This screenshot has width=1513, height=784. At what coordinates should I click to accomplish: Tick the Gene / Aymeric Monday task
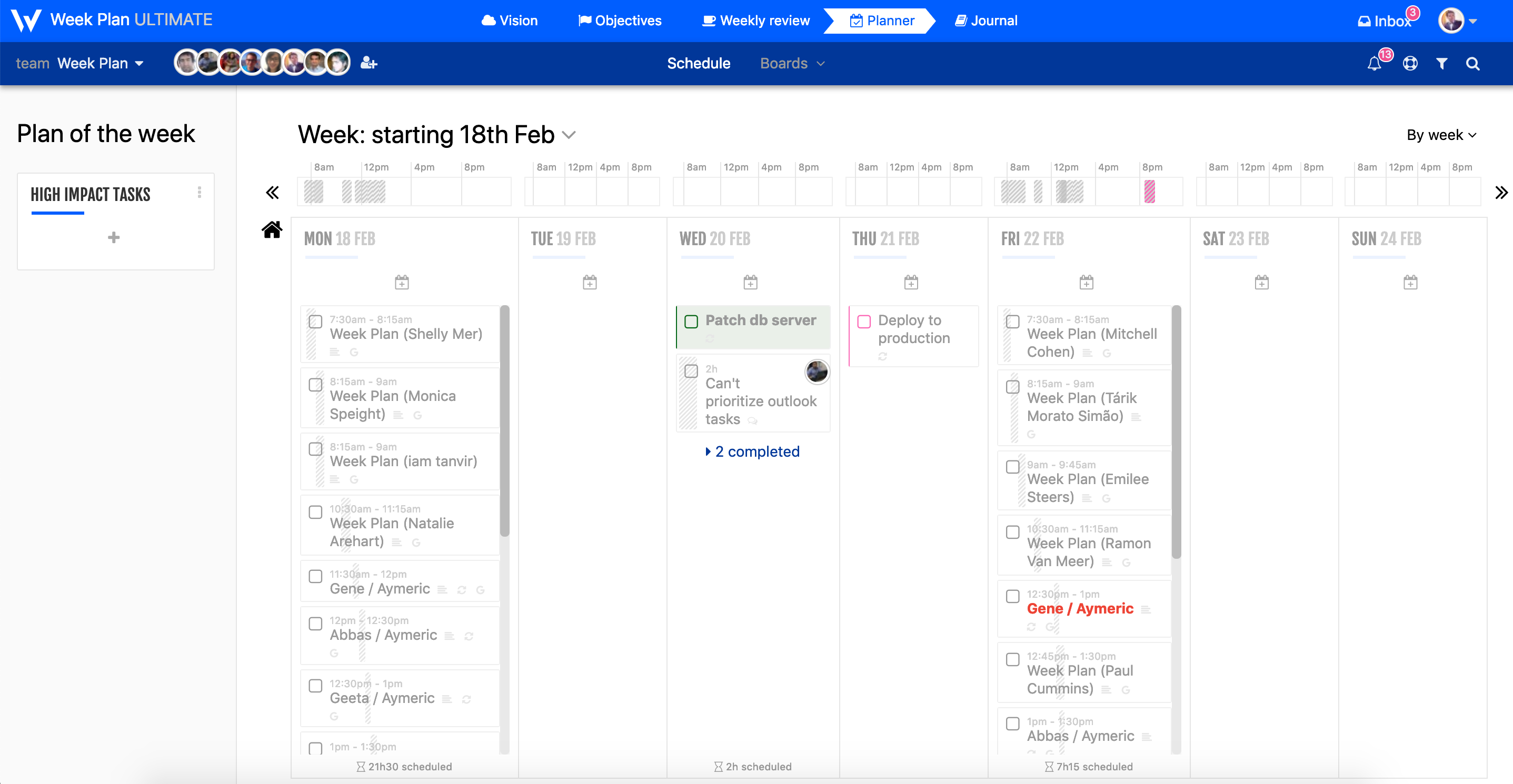[x=315, y=576]
